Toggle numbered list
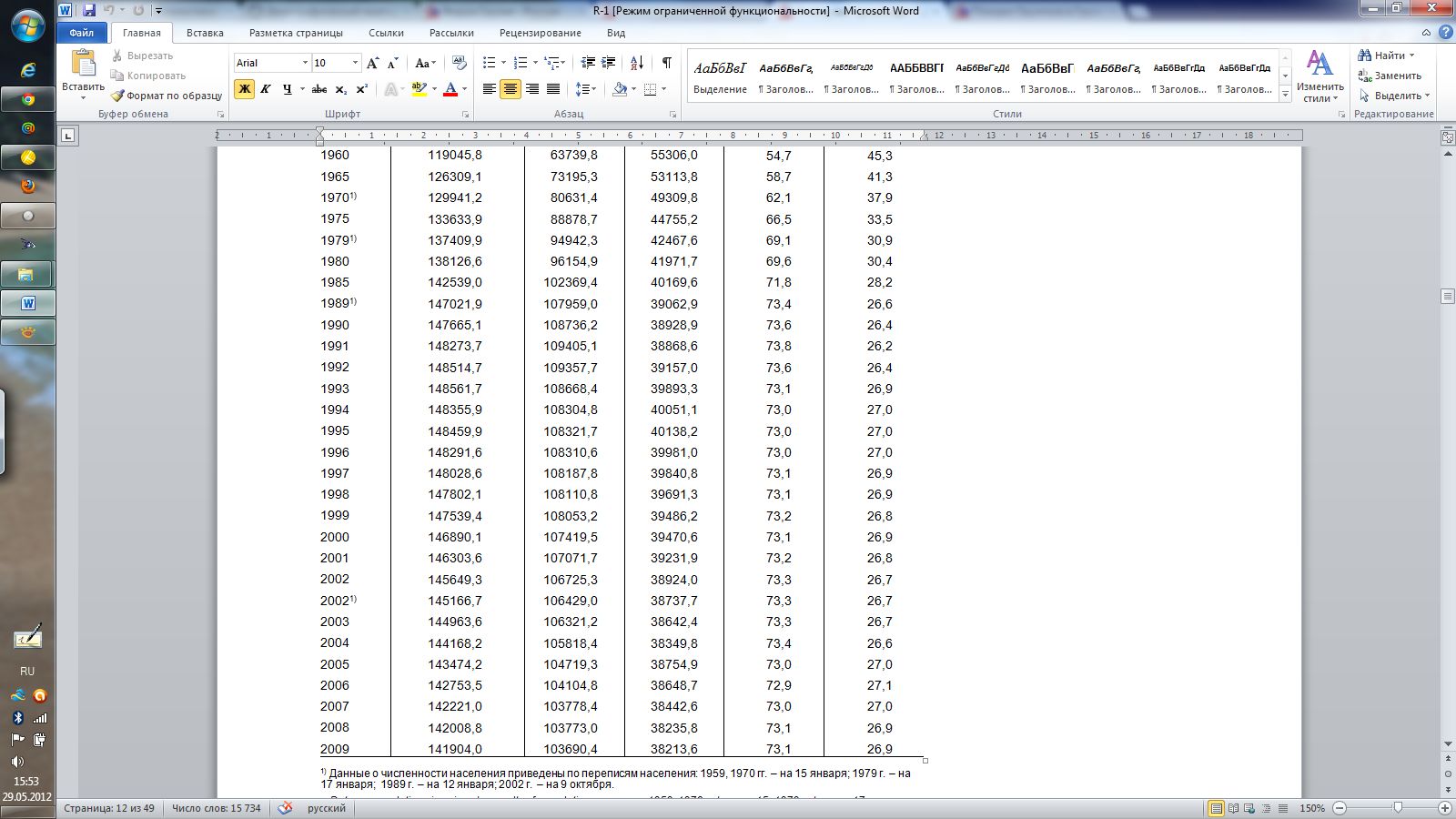Screen dimensions: 1456x819 [x=520, y=63]
